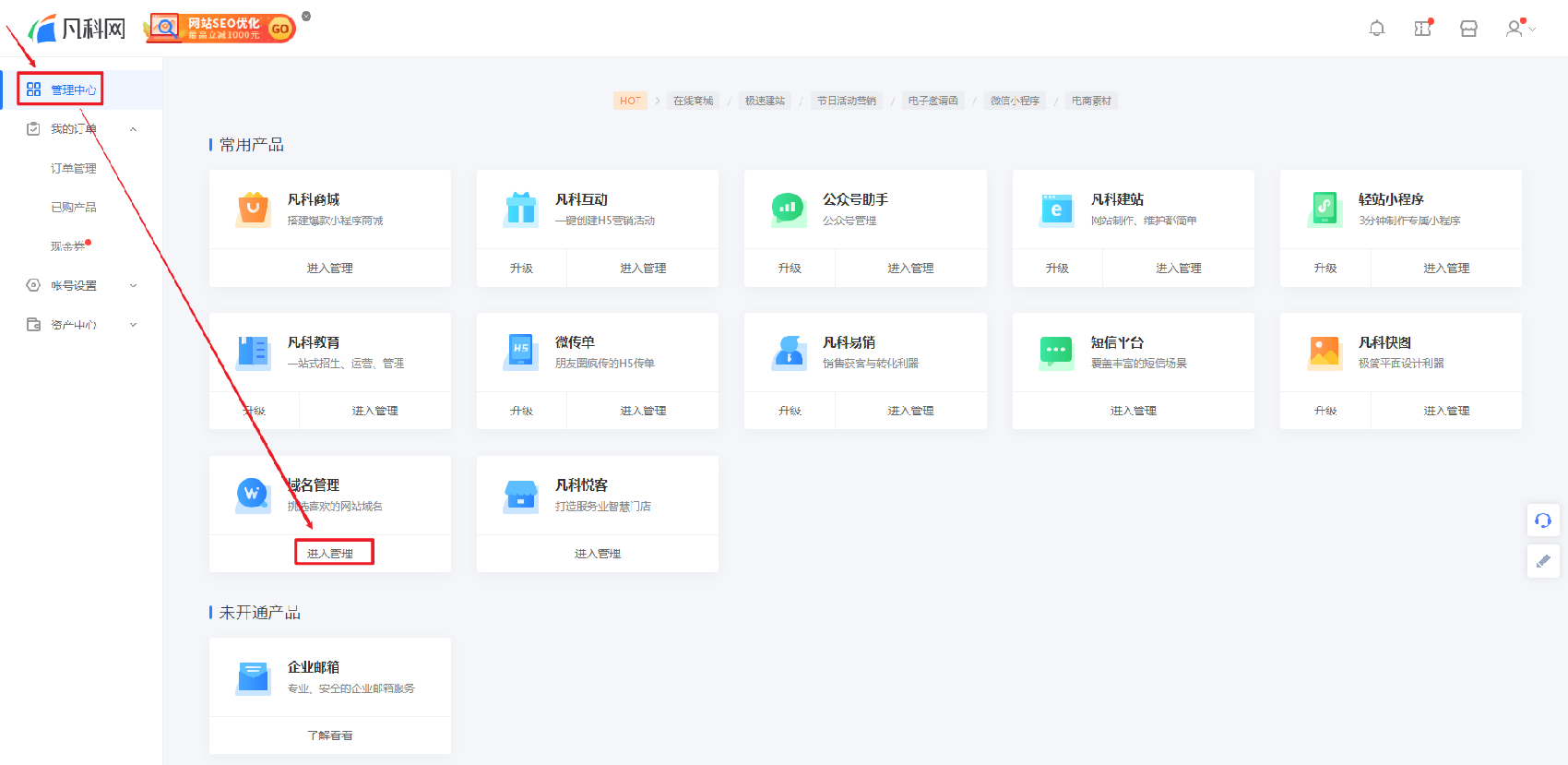Click the 微传单 H5 icon
The height and width of the screenshot is (765, 1568).
click(521, 352)
